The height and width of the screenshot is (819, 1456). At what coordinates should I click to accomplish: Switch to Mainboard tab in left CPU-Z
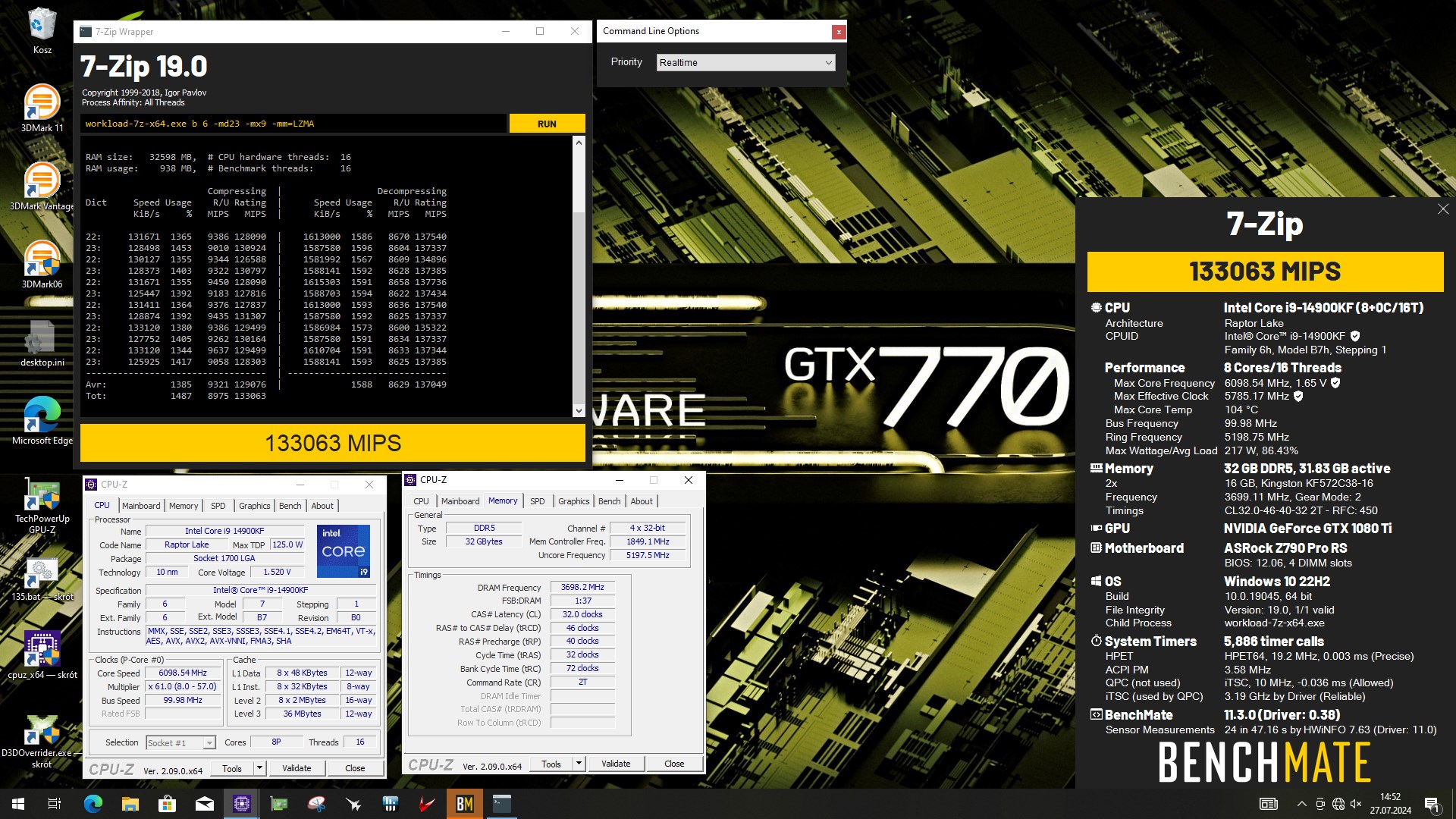[x=141, y=506]
